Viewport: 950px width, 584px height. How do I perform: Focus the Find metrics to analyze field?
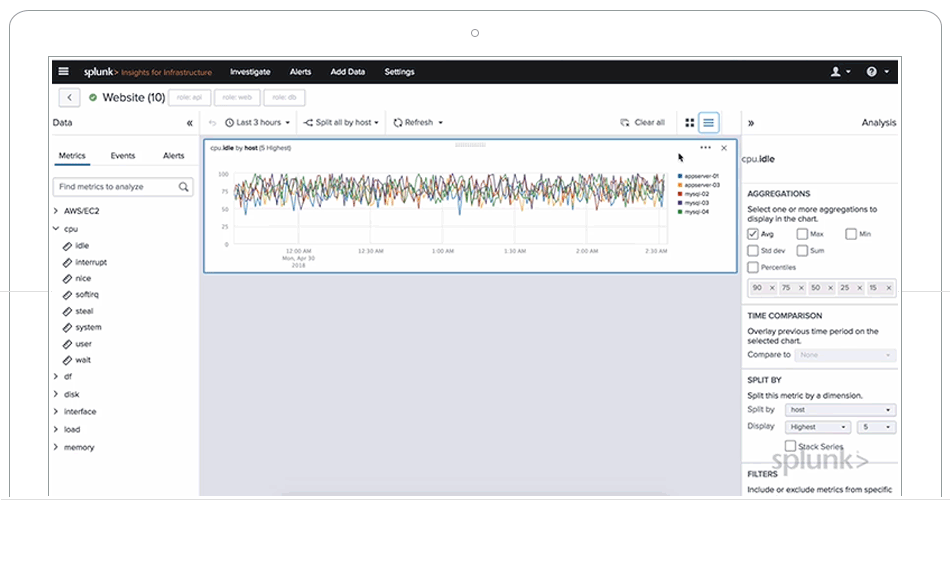123,187
